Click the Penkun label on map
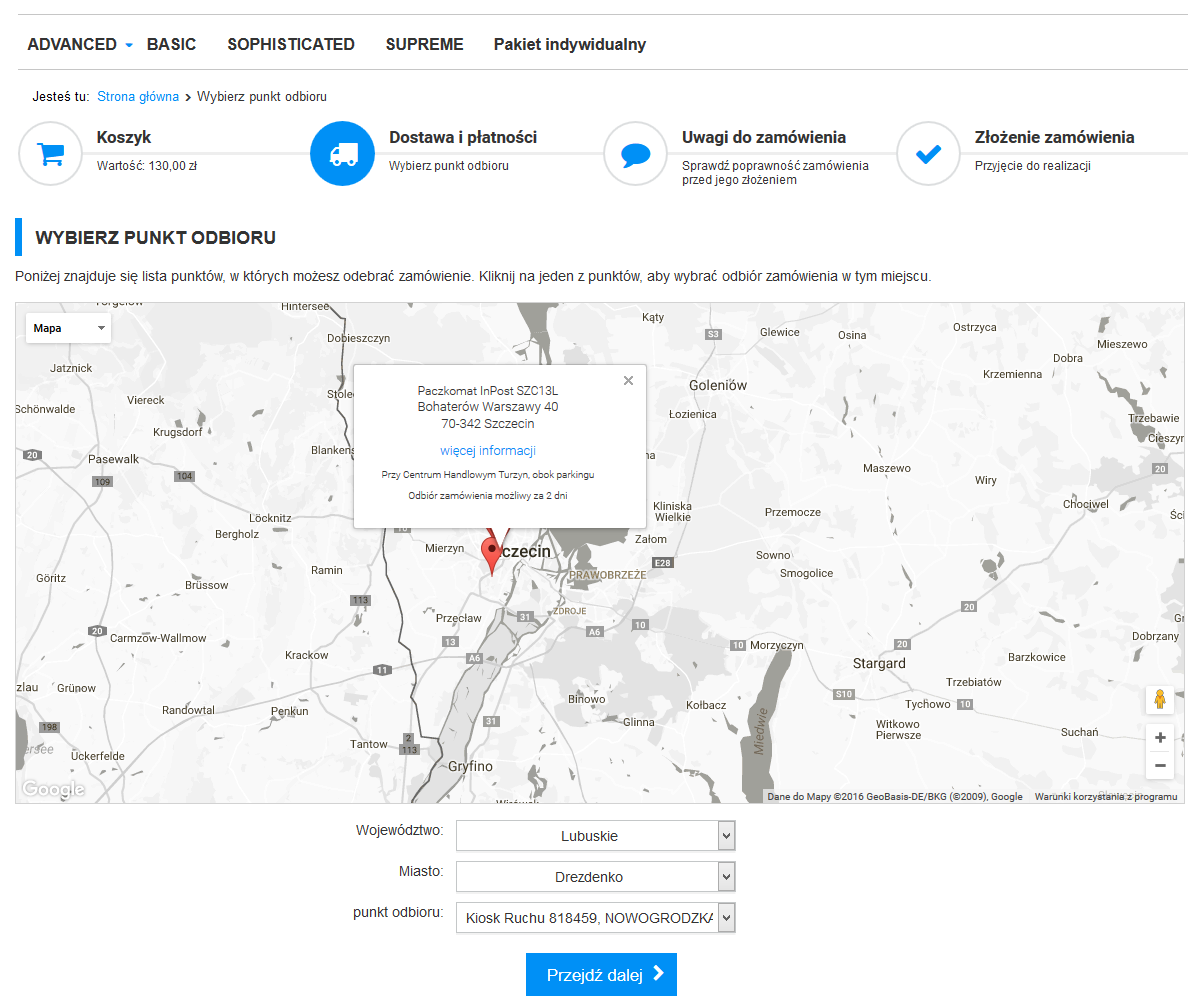Image resolution: width=1200 pixels, height=1000 pixels. pyautogui.click(x=290, y=712)
